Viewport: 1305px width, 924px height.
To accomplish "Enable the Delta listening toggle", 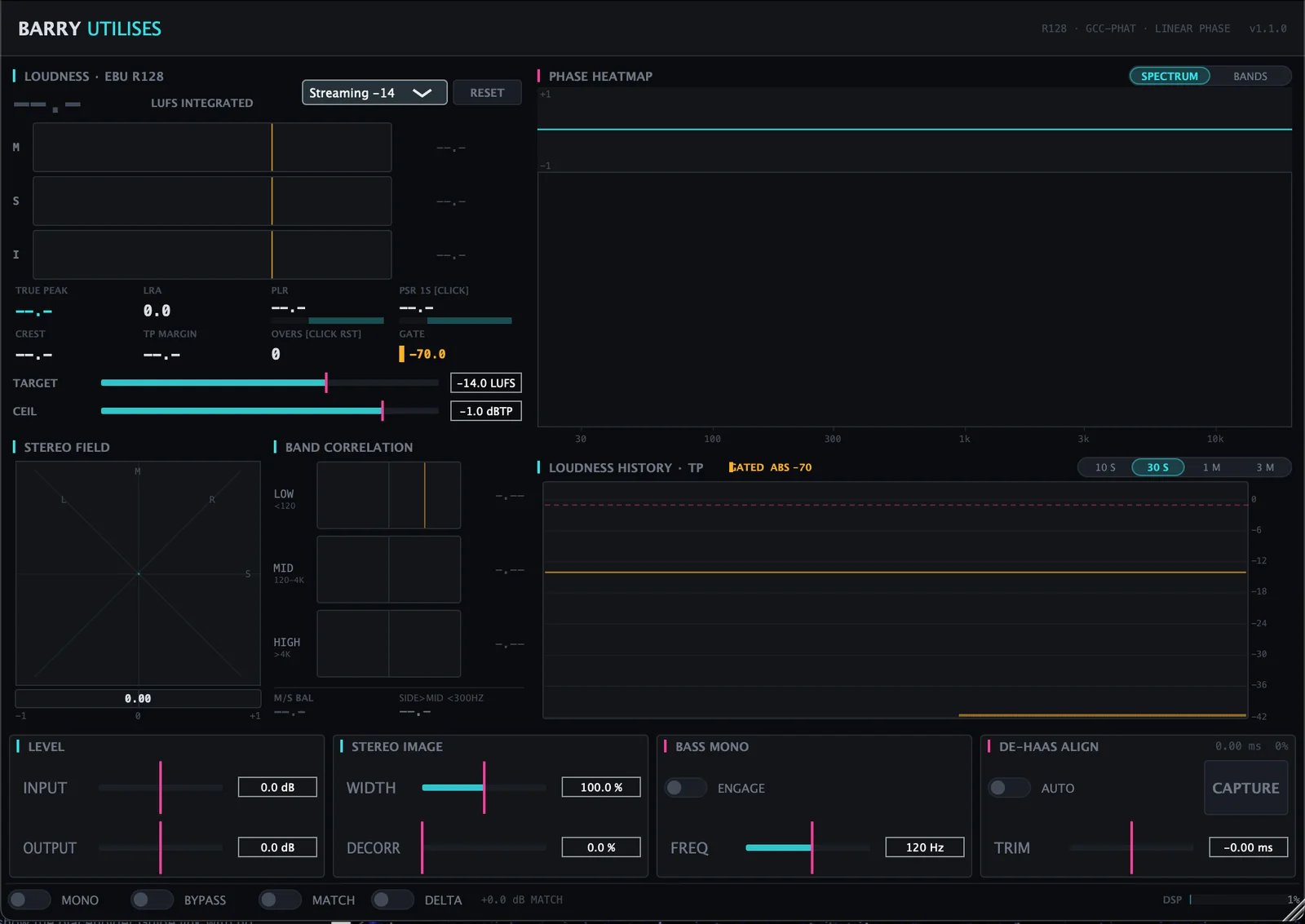I will (x=392, y=900).
